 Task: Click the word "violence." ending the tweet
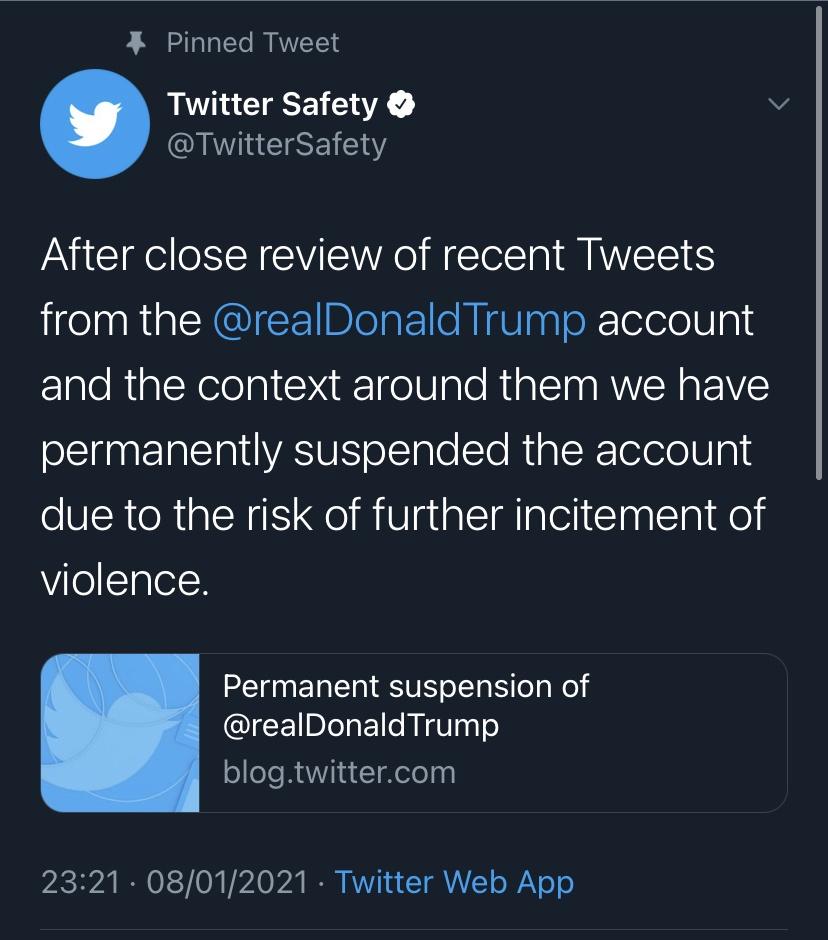pos(125,580)
